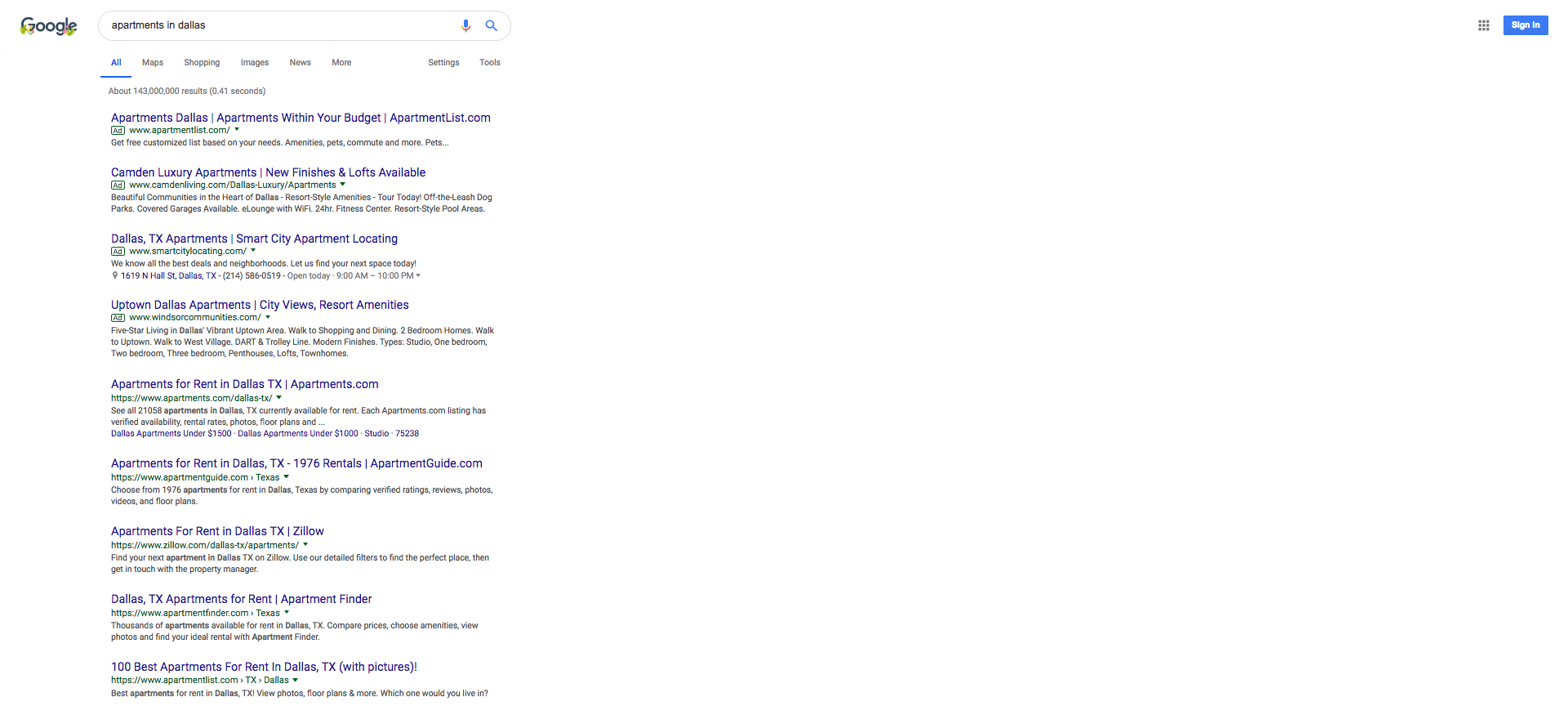Expand dropdown arrow next to apartmentfinder.com URL
This screenshot has width=1568, height=706.
(x=286, y=612)
